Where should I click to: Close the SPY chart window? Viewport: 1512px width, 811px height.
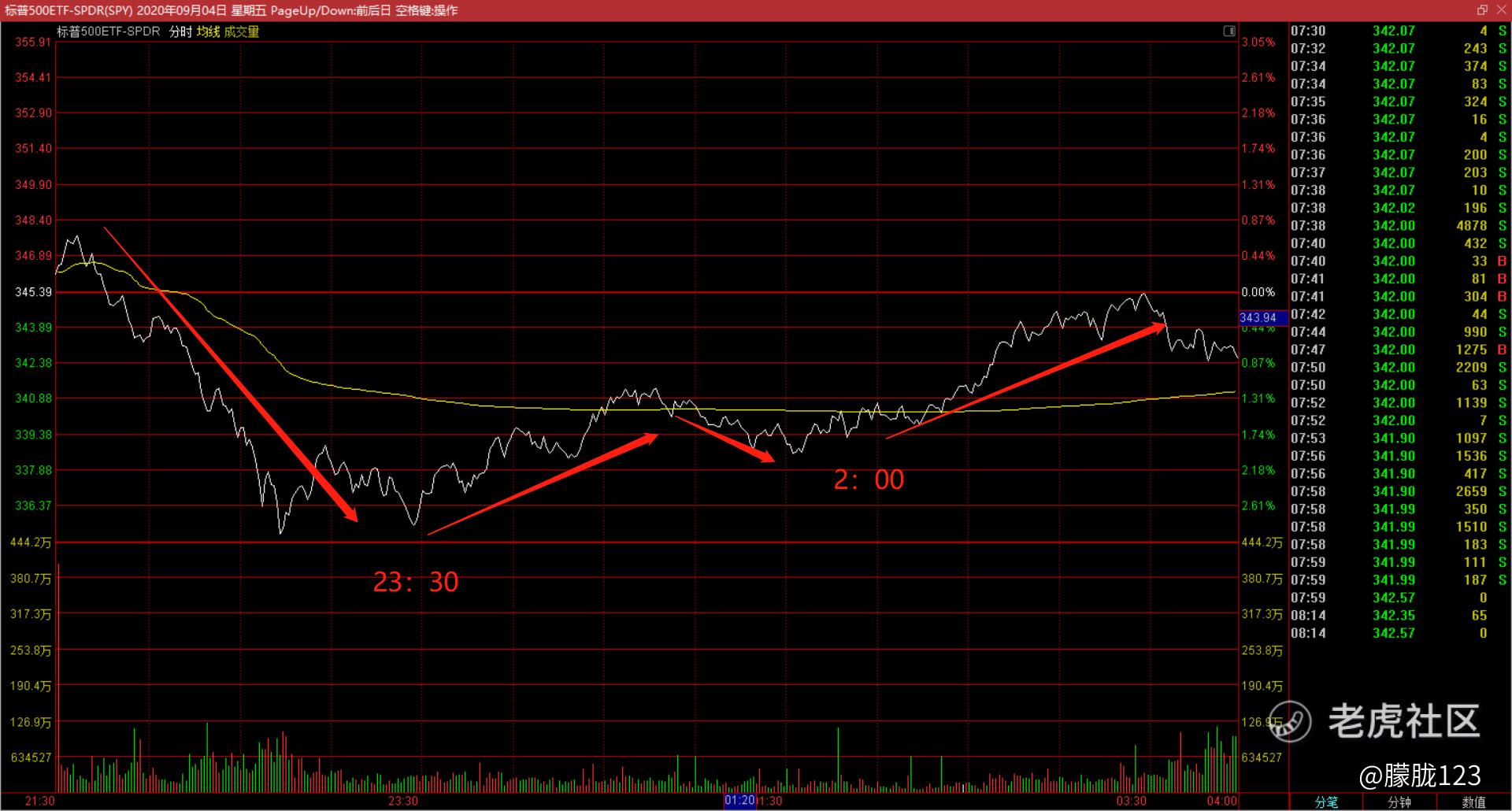[1501, 9]
